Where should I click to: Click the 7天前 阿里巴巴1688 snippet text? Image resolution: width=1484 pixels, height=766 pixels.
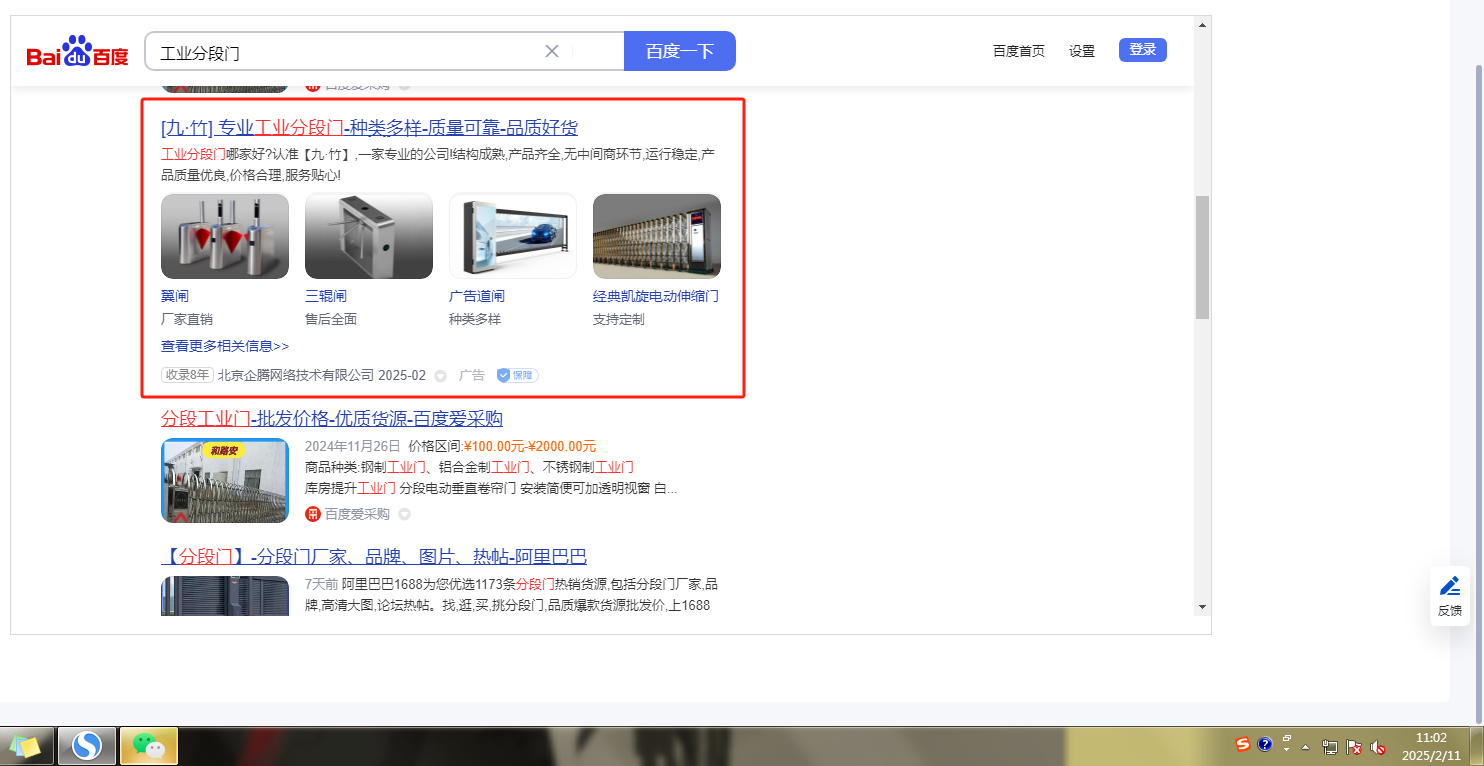[x=511, y=595]
